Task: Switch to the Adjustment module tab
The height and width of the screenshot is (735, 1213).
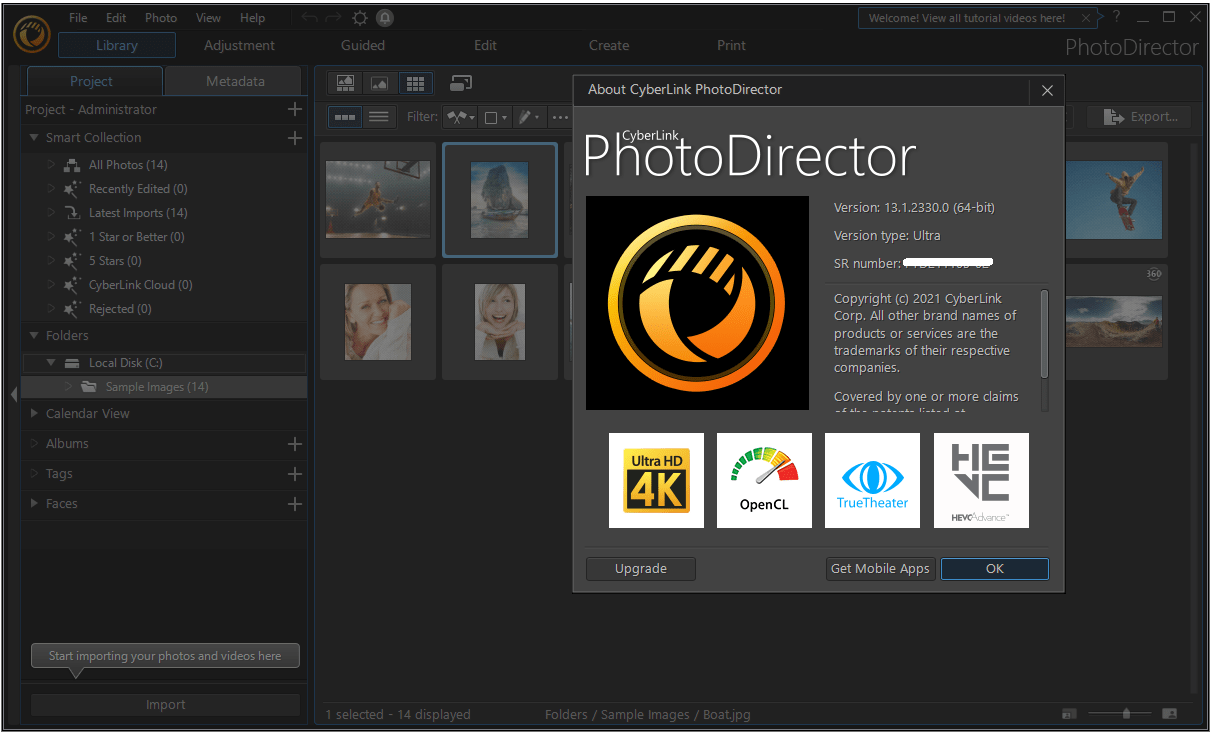Action: (240, 45)
